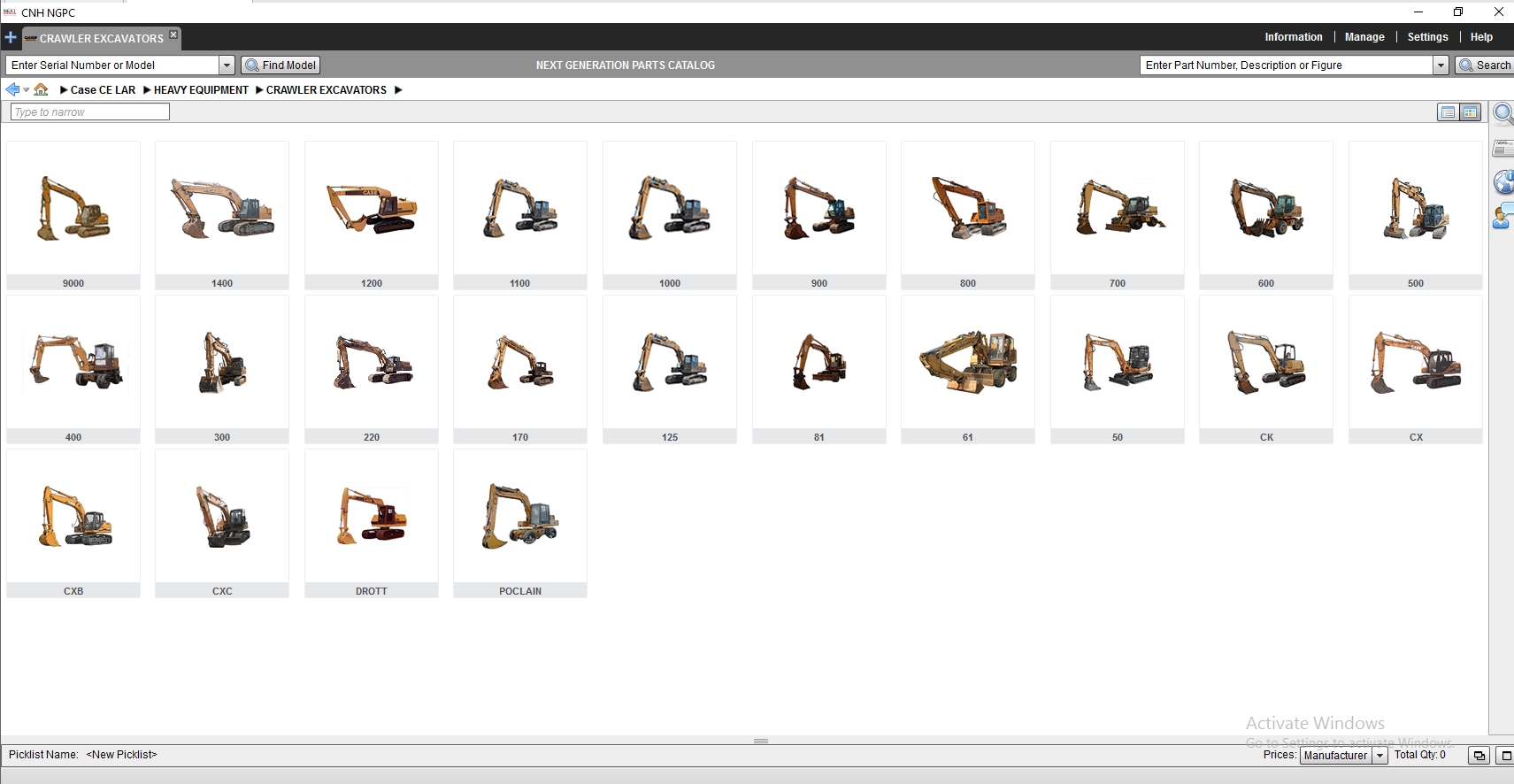Open the POCLAIN excavator series

520,523
